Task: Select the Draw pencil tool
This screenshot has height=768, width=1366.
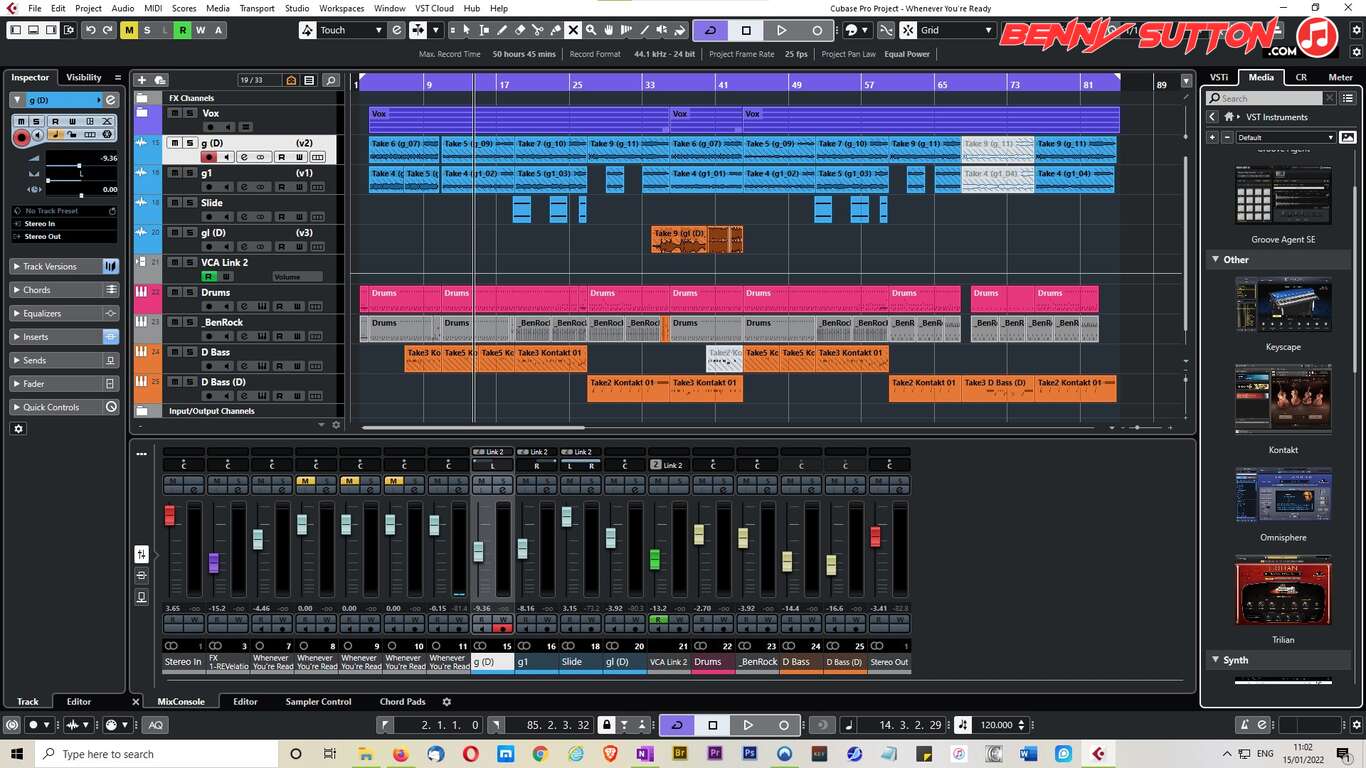Action: 502,30
